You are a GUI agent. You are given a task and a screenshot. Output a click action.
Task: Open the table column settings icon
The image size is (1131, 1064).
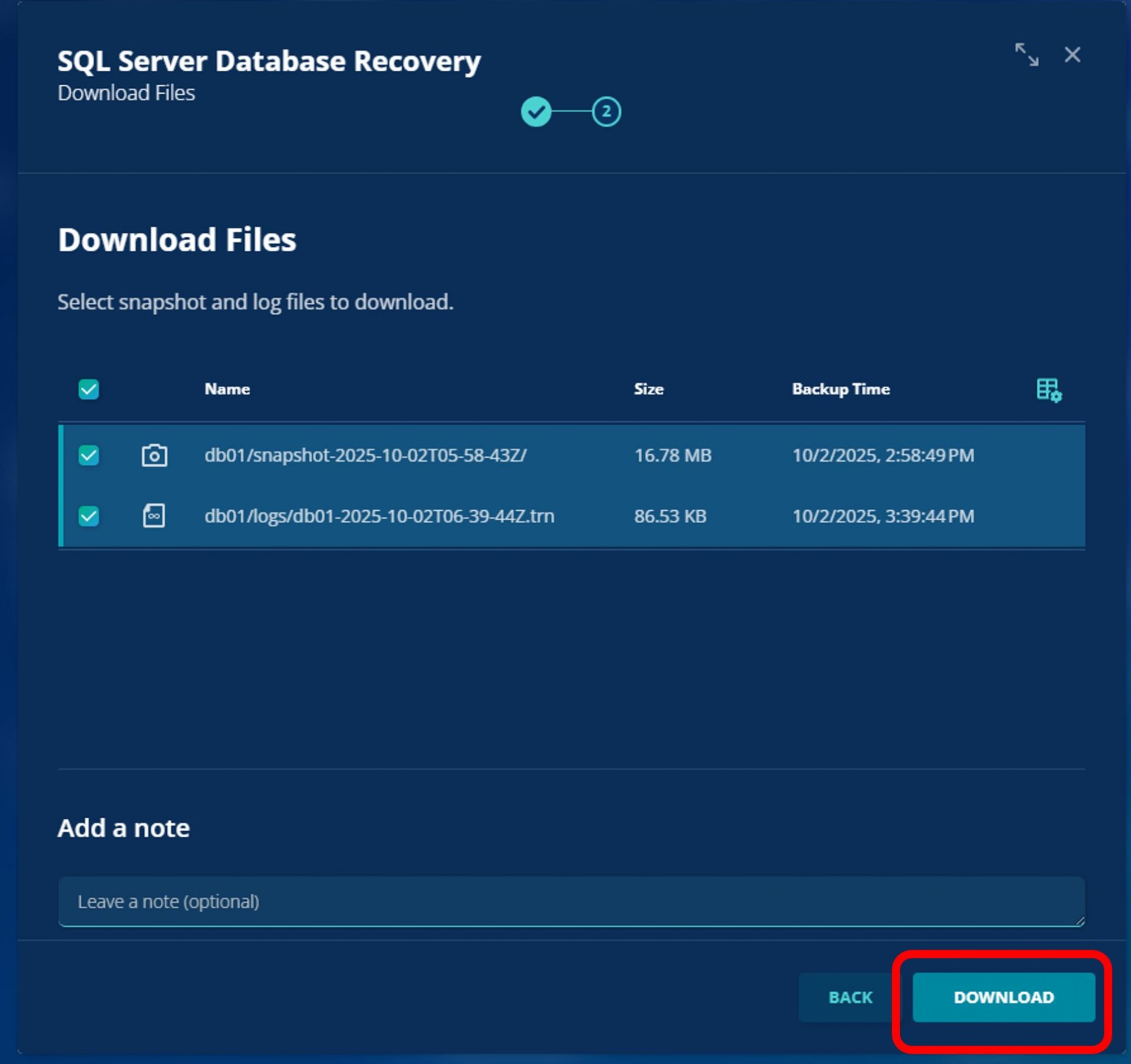pos(1049,390)
